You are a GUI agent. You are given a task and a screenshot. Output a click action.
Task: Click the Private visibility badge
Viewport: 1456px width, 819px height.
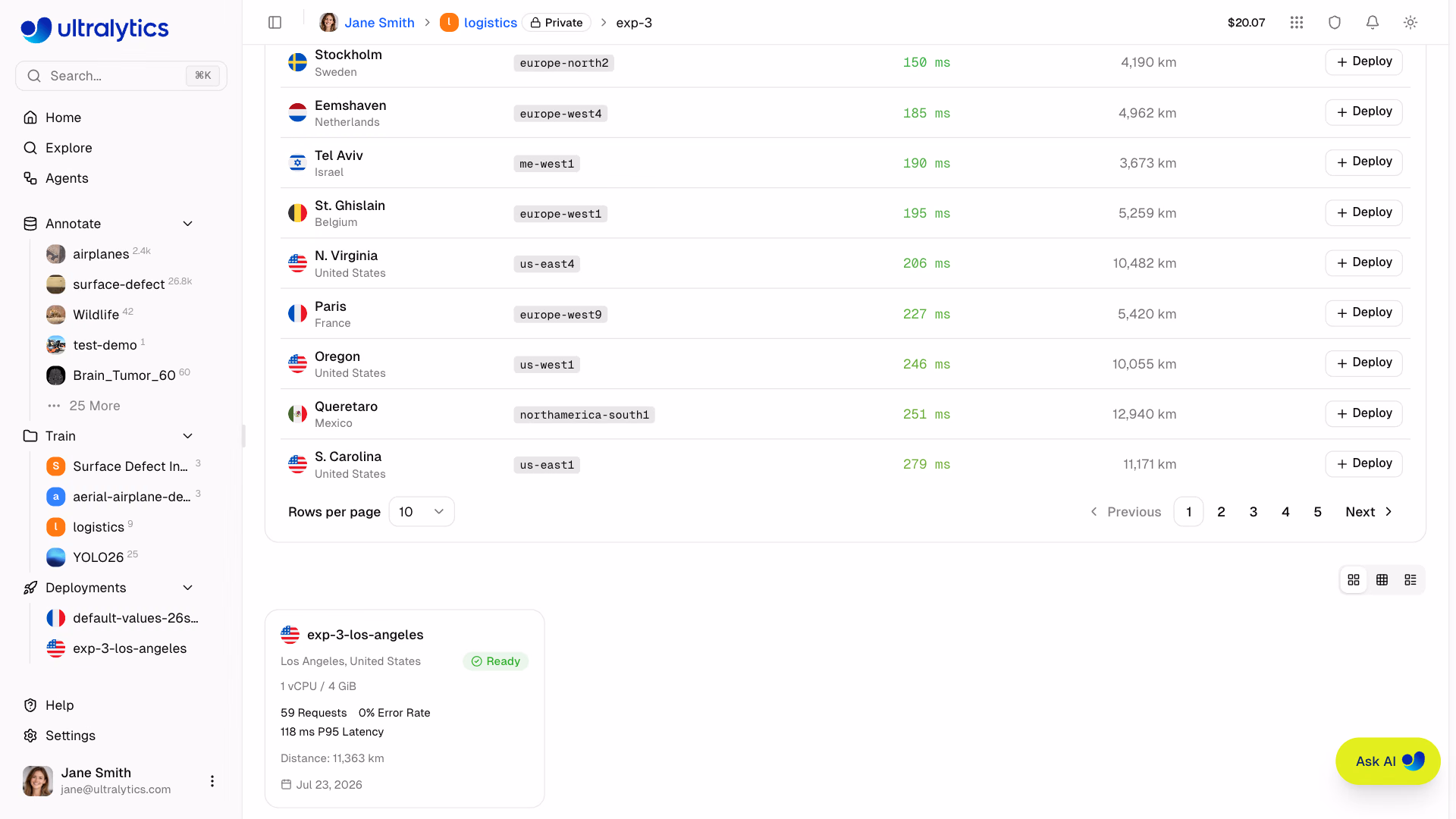tap(557, 23)
